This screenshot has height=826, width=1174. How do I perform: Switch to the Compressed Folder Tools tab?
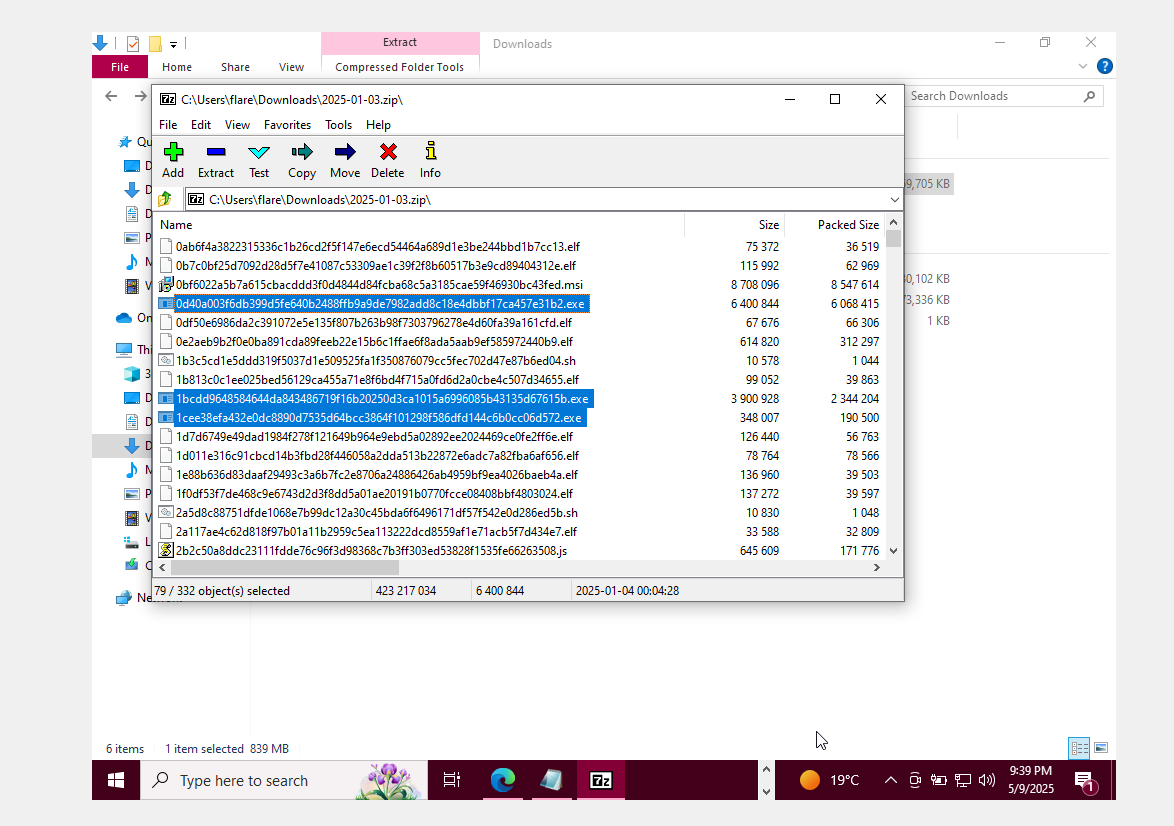[399, 67]
